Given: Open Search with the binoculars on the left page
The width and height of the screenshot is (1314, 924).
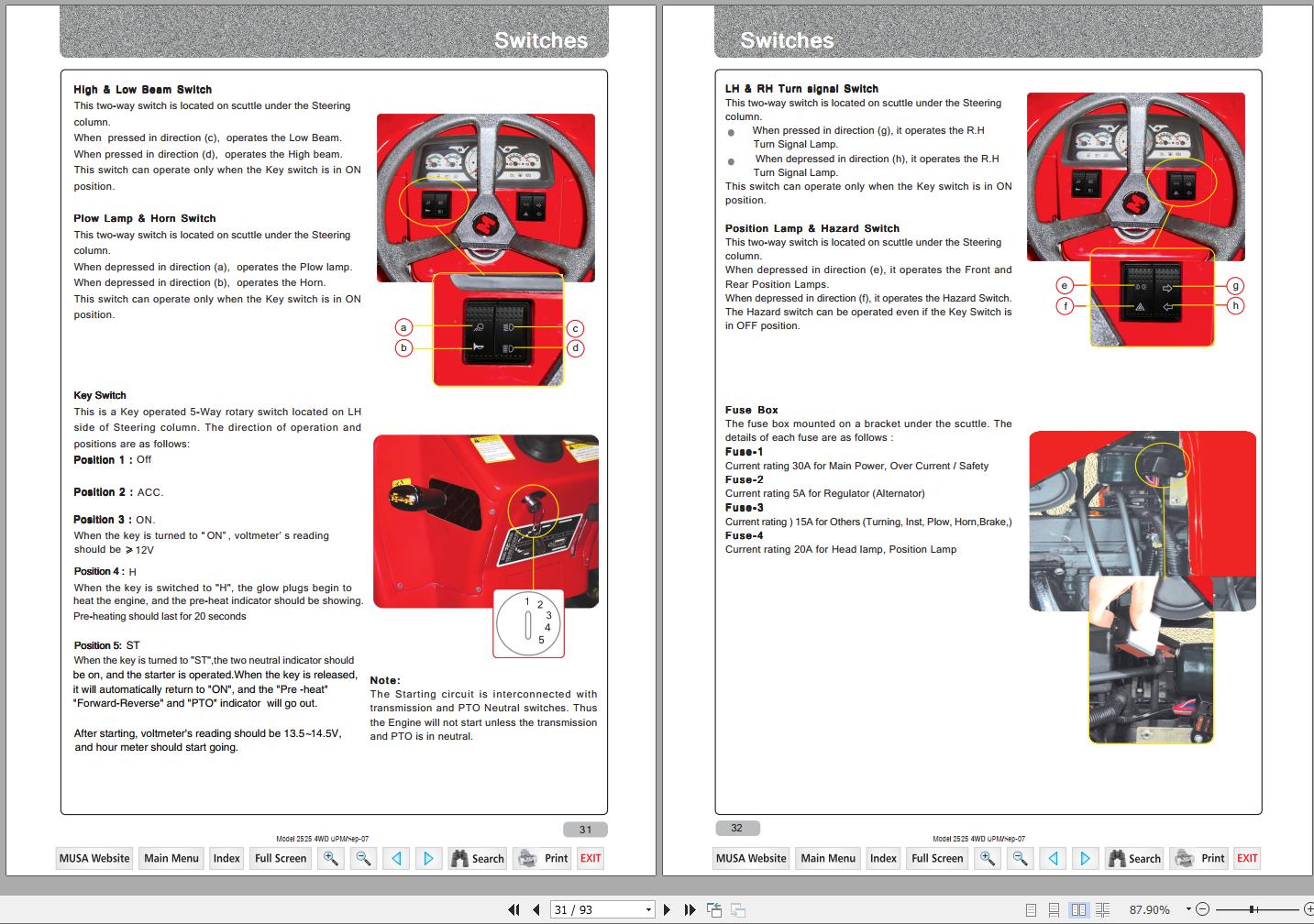Looking at the screenshot, I should (x=477, y=858).
